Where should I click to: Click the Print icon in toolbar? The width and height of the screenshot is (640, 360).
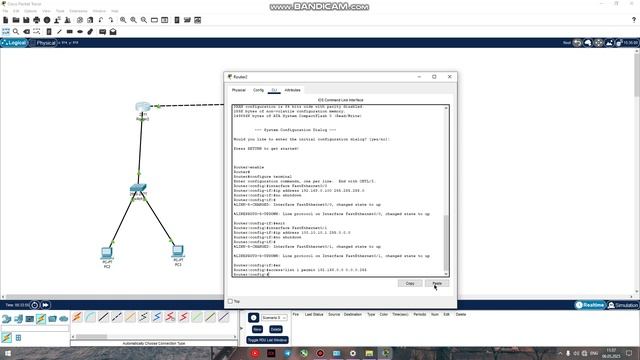coord(37,20)
